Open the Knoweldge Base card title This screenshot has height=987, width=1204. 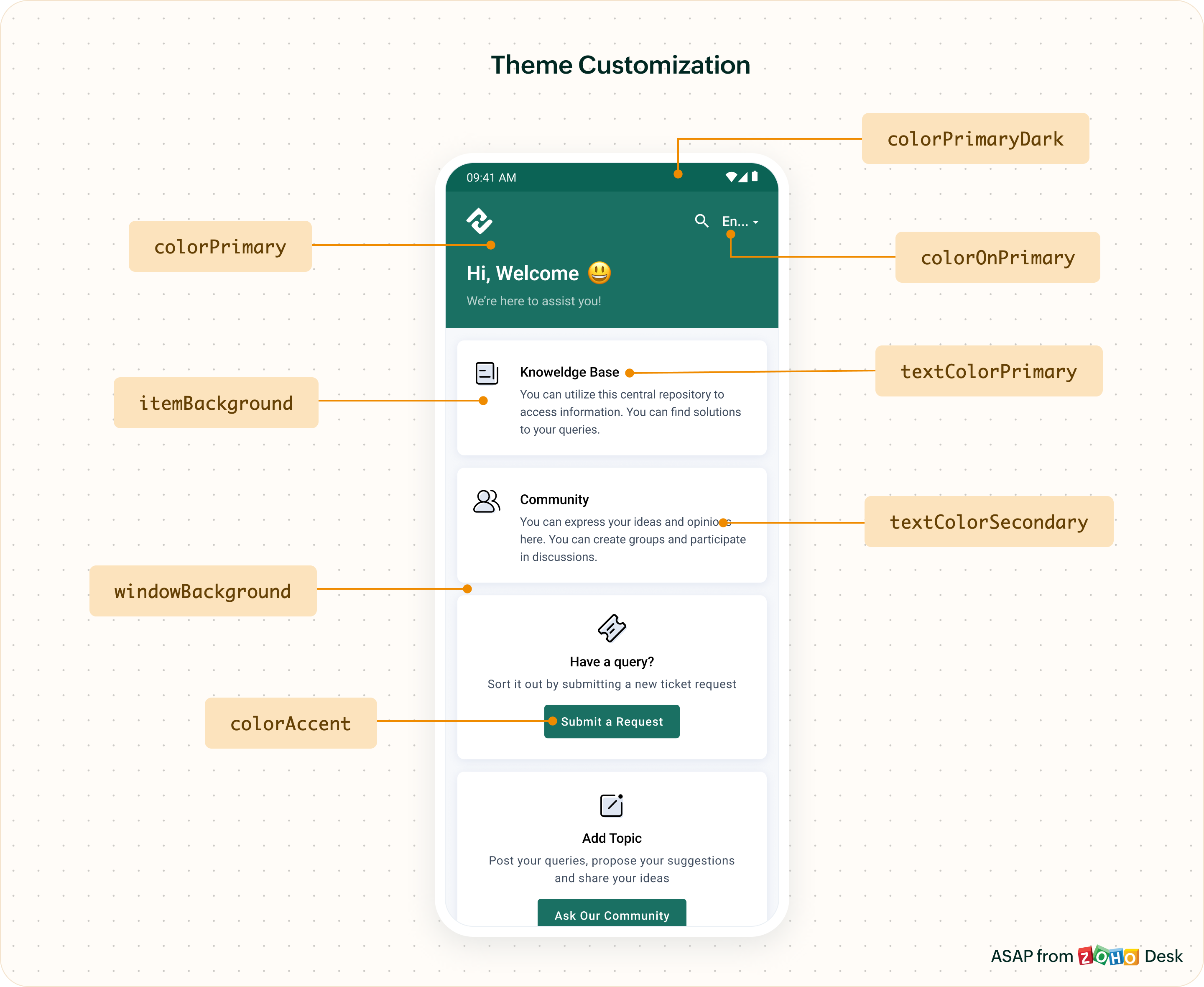click(x=569, y=372)
